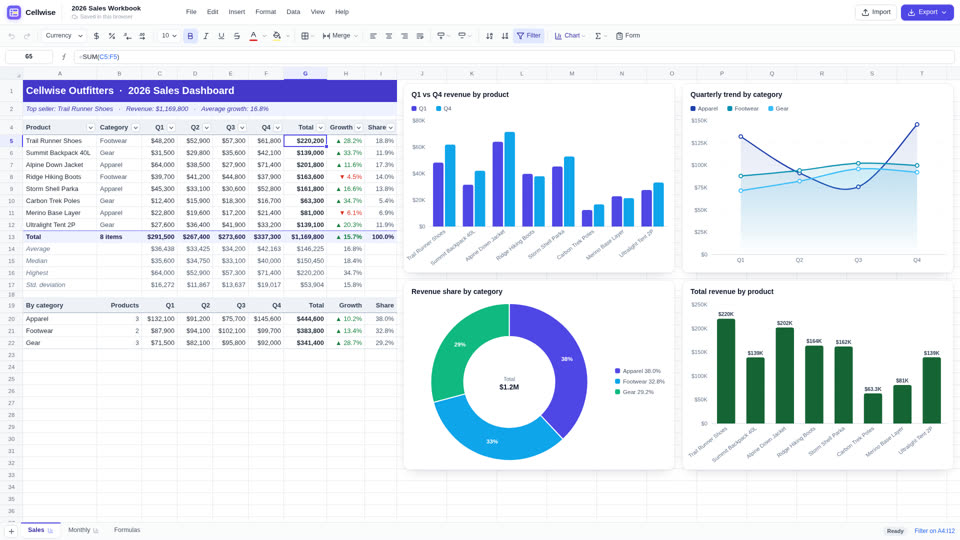The width and height of the screenshot is (960, 540).
Task: Decrease decimal places icon
Action: tap(127, 36)
